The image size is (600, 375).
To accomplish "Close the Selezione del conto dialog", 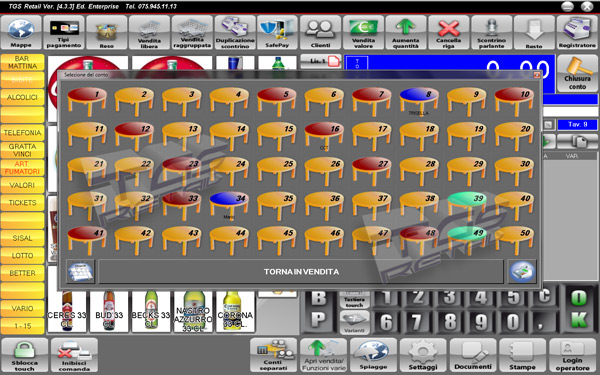I will [x=536, y=75].
